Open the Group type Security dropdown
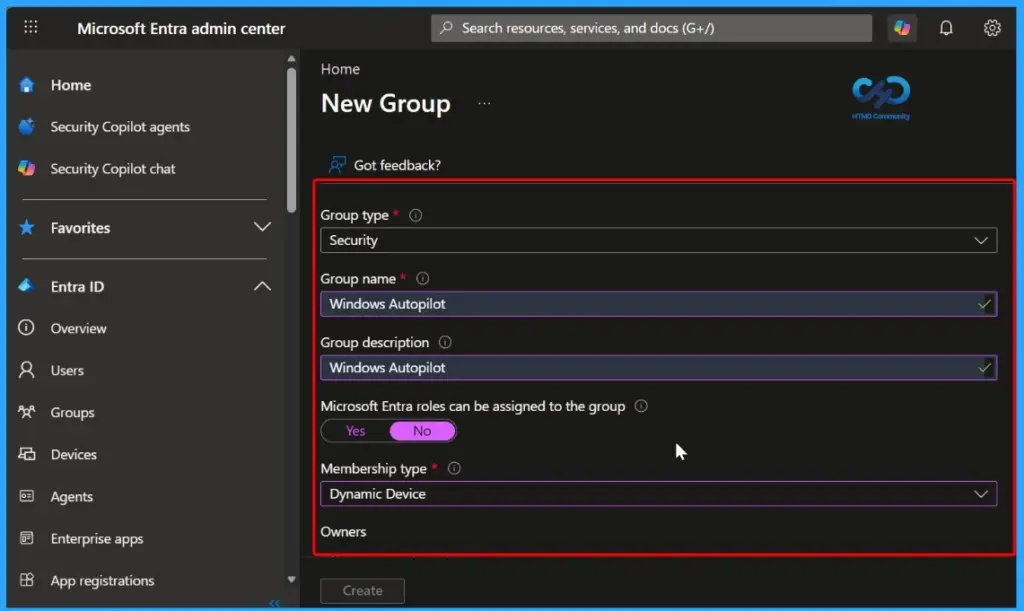Viewport: 1024px width, 611px height. point(658,240)
